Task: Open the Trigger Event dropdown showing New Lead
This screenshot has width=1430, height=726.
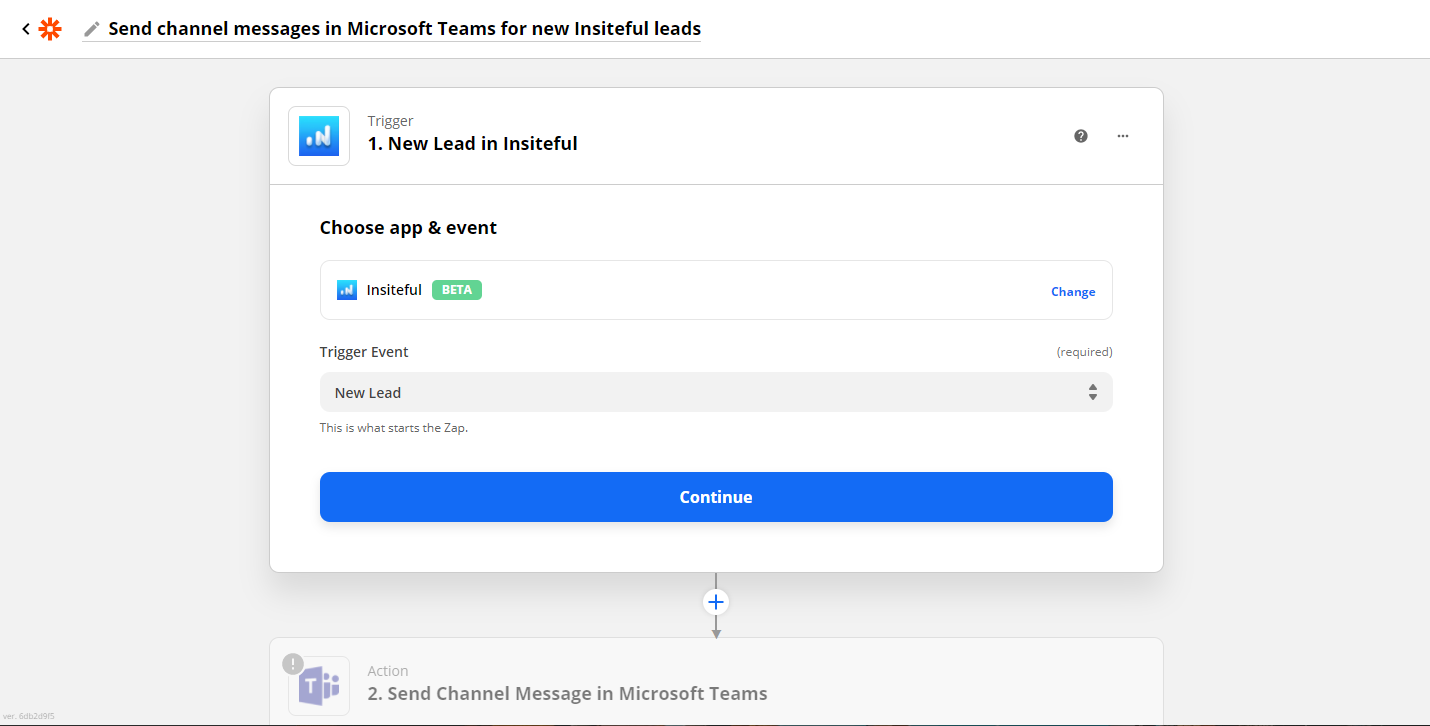Action: point(716,392)
